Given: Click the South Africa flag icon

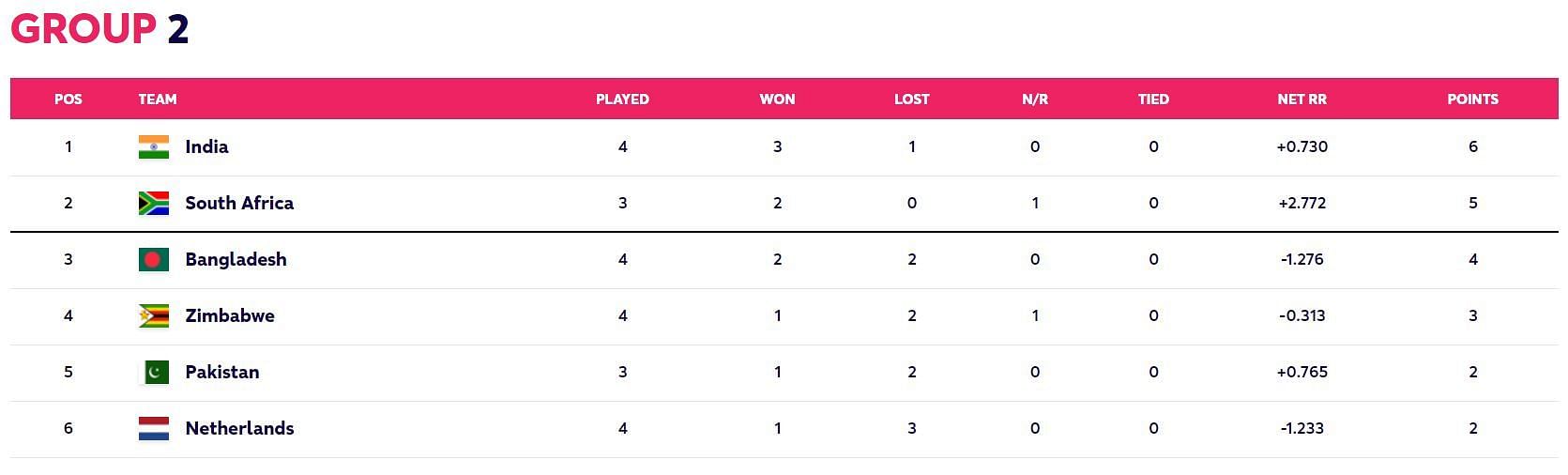Looking at the screenshot, I should [154, 204].
